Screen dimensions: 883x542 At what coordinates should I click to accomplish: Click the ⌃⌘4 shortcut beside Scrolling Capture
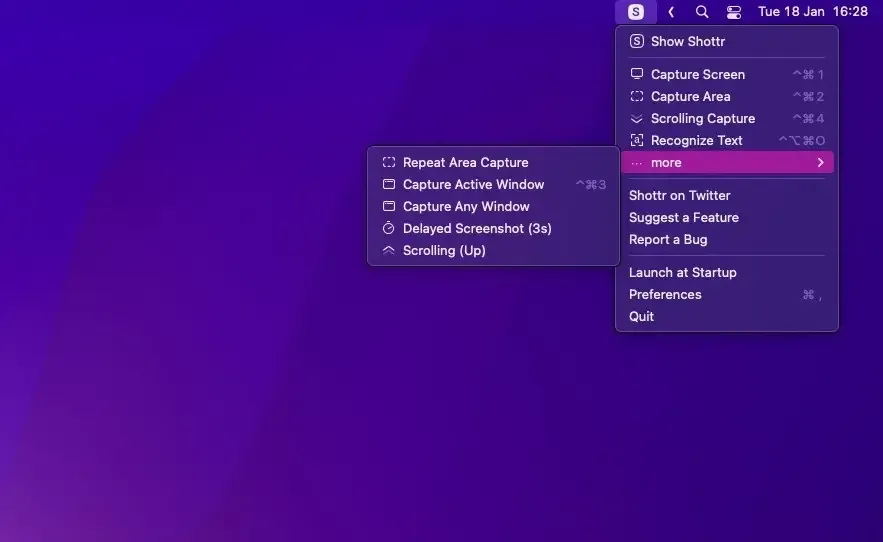[808, 118]
